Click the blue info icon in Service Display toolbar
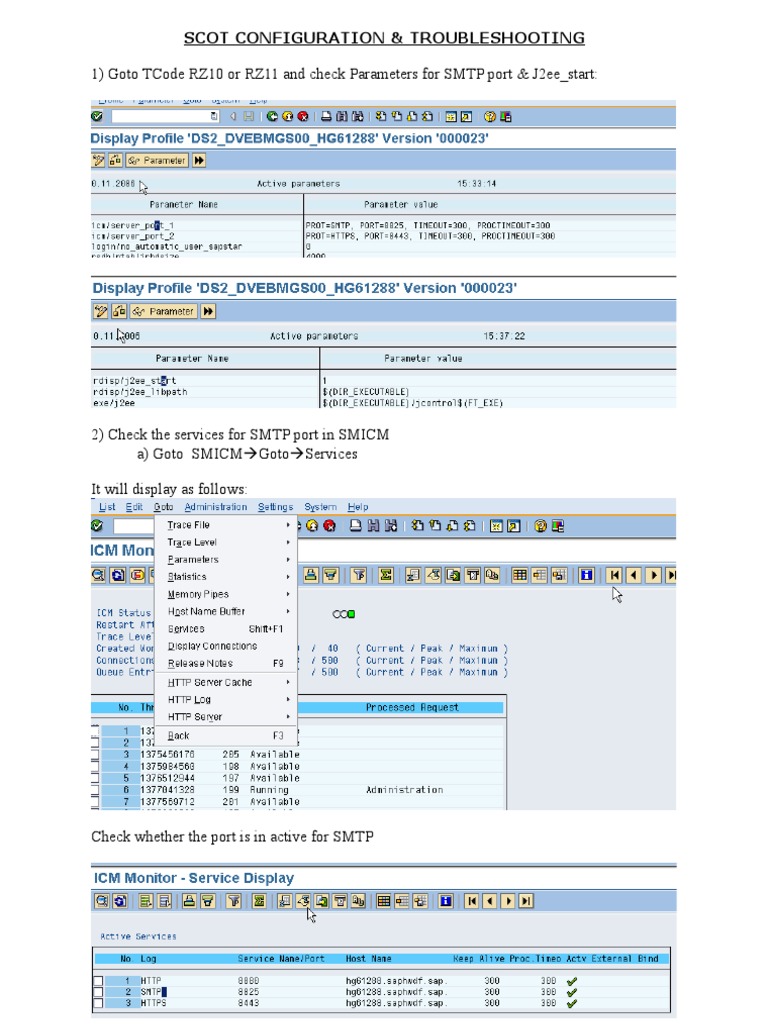Screen dimensions: 768x1024 446,901
